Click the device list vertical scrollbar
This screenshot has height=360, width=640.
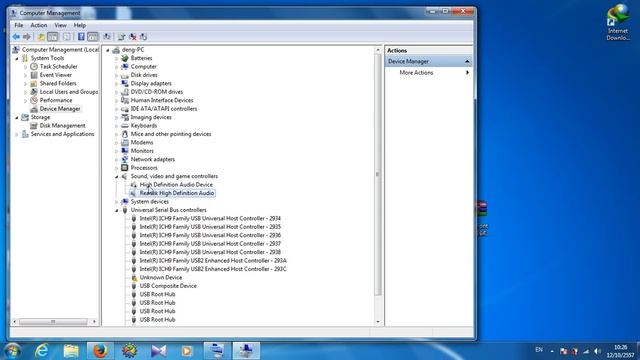[x=378, y=174]
